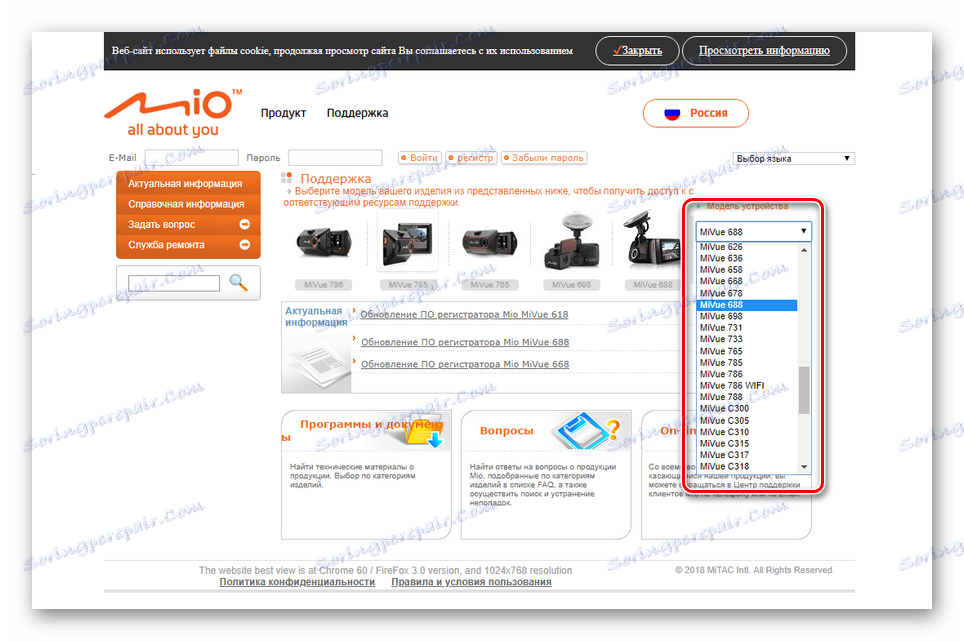This screenshot has height=641, width=964.
Task: Select Поддержка in the navigation menu
Action: (357, 112)
